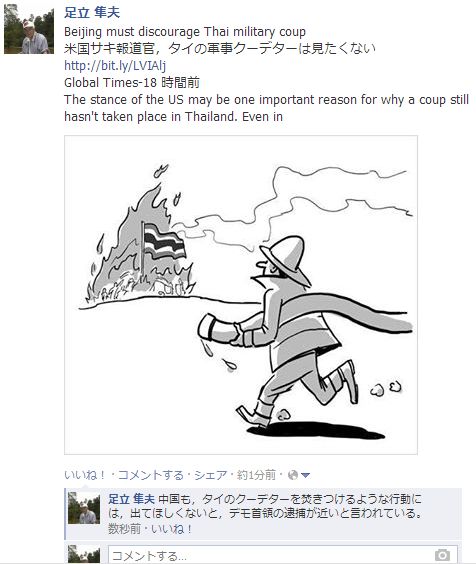Open the poster's profile picture at top
Image resolution: width=476 pixels, height=564 pixels.
29,29
